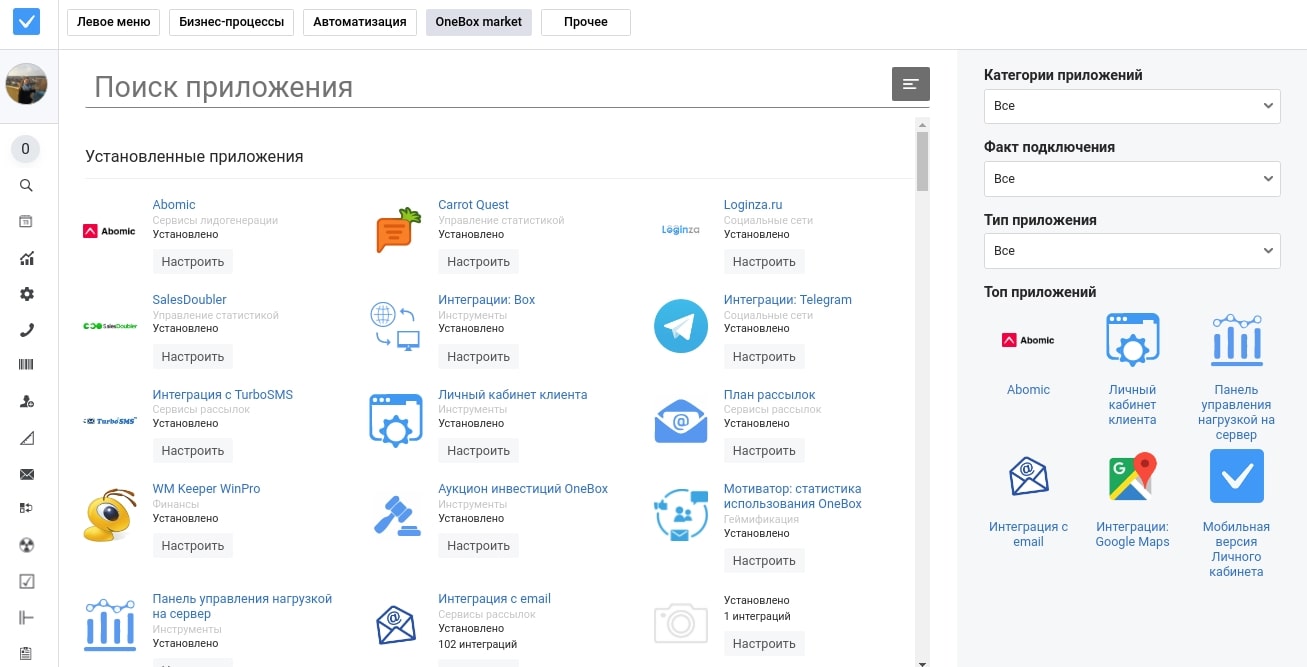Toggle the list view button beside search
1307x667 pixels.
[910, 84]
